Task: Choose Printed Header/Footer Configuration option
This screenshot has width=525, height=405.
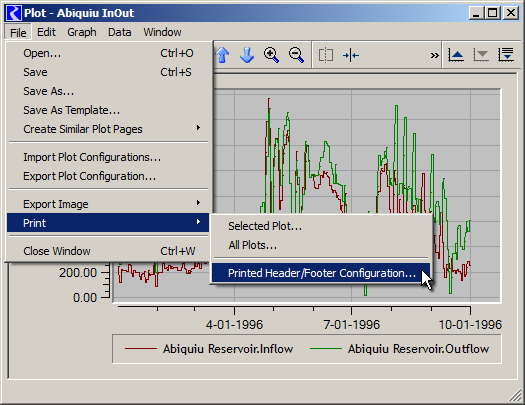Action: (x=321, y=273)
